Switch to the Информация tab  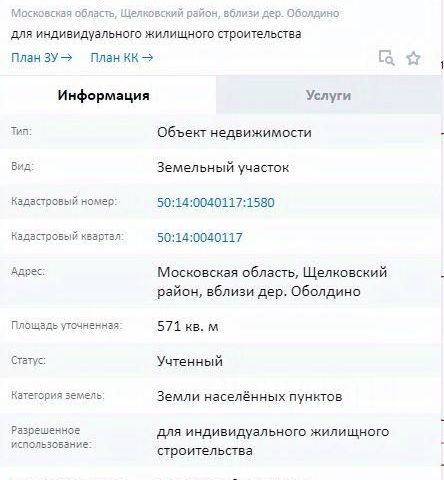tap(103, 95)
